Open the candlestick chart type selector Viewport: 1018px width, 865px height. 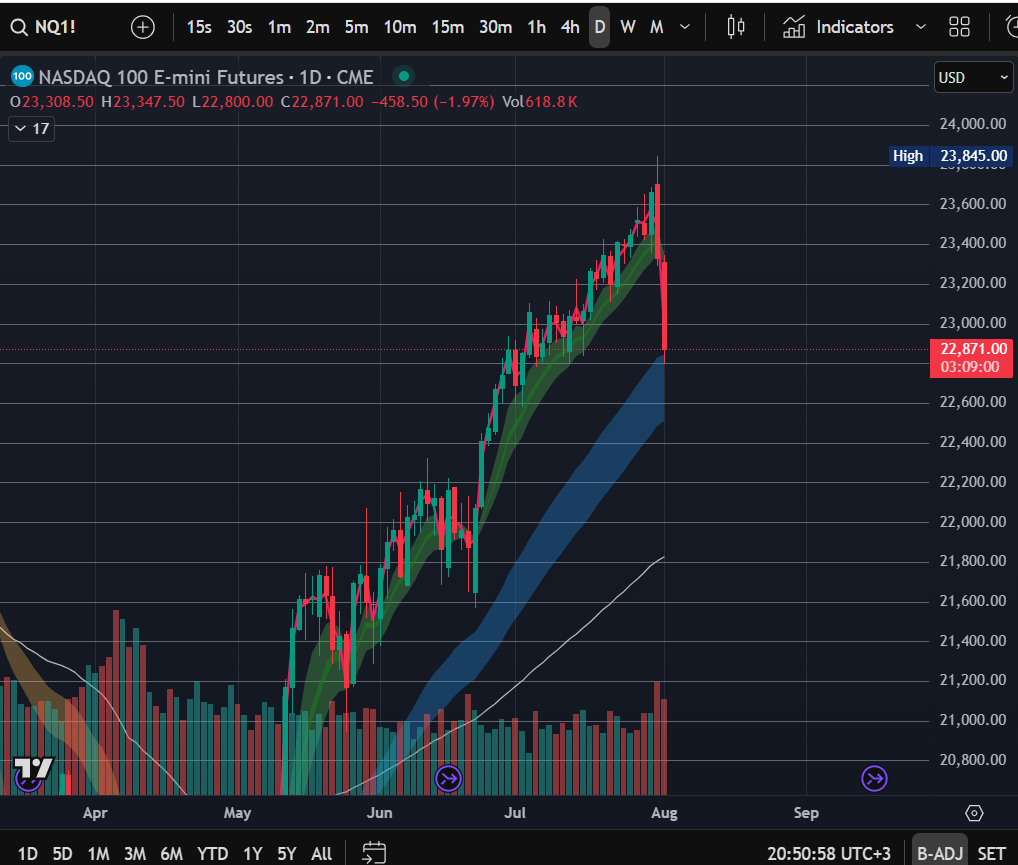click(736, 27)
